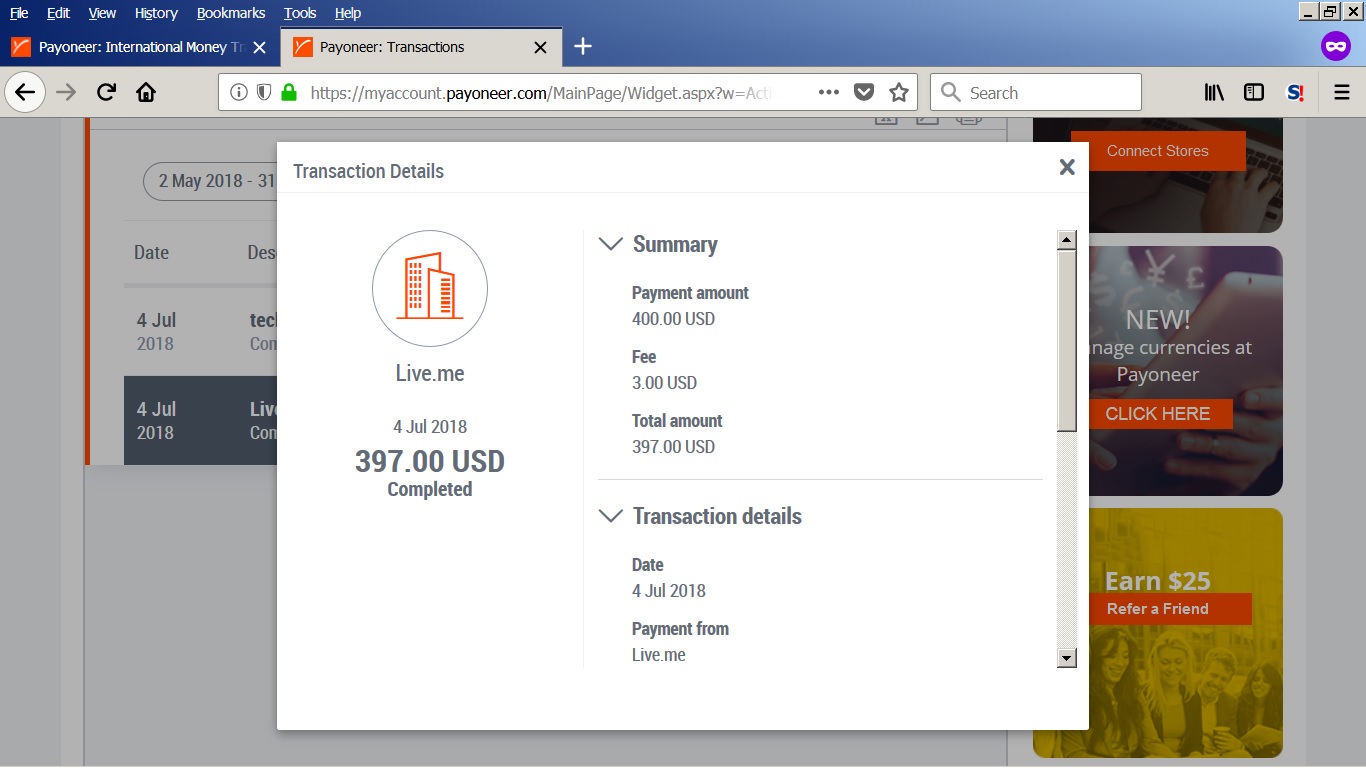Select the 4 Jul 2018 tech transaction row

click(200, 331)
